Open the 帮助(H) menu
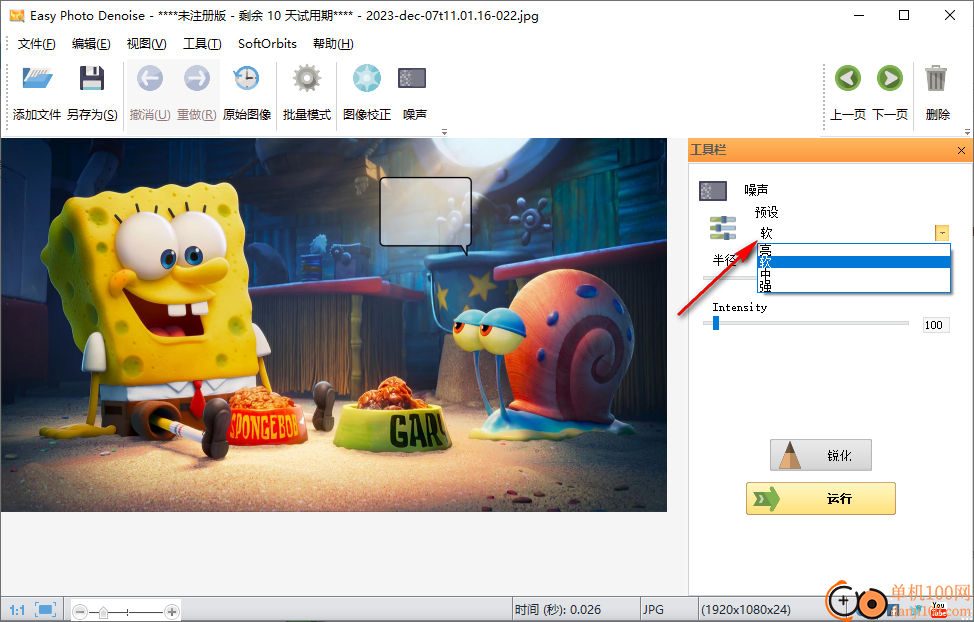 (x=333, y=43)
